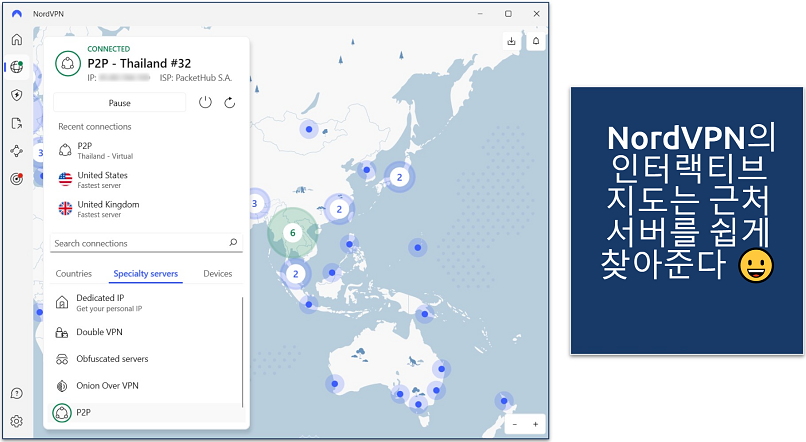Click the Double VPN lock icon
The image size is (806, 442).
(x=62, y=332)
